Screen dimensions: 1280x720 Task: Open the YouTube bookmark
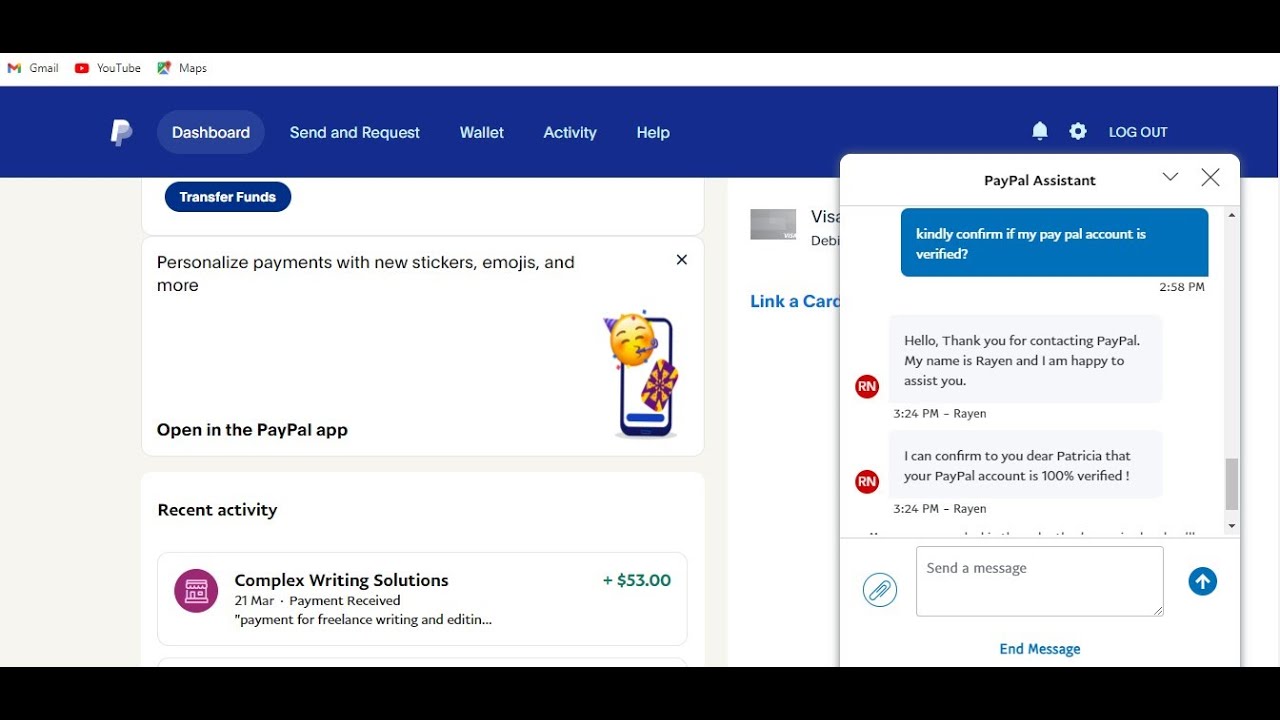(108, 68)
